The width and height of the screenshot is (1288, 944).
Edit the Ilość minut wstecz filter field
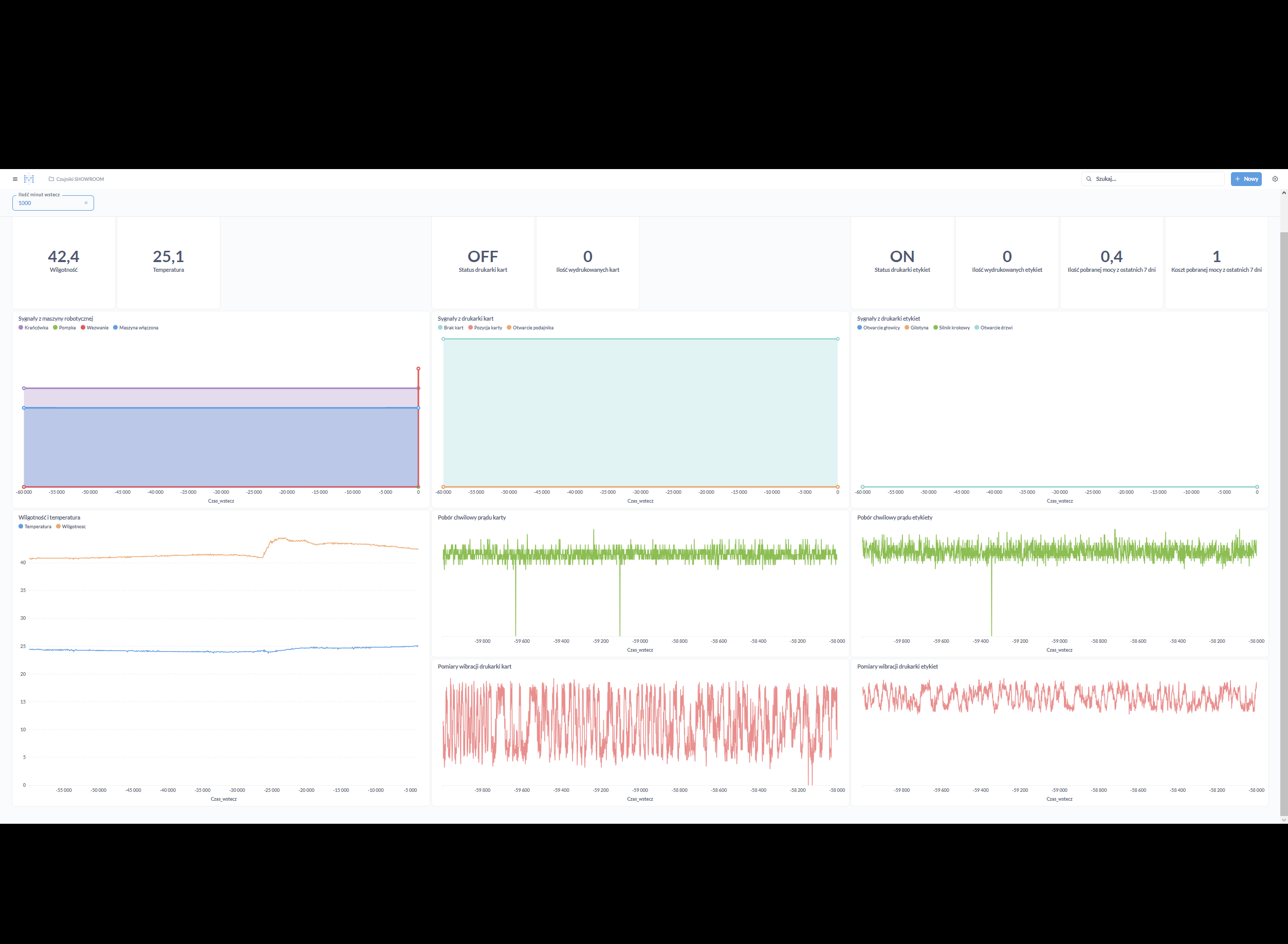click(53, 203)
